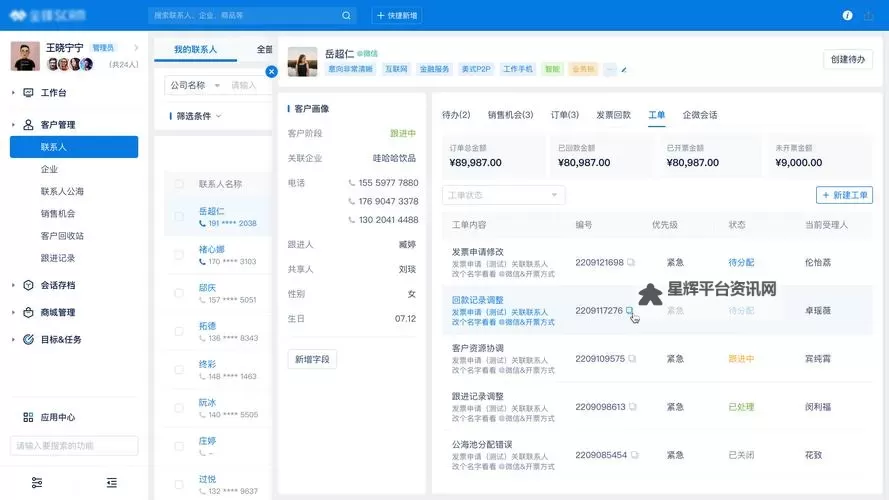The height and width of the screenshot is (500, 889).
Task: Click the copy icon beside ticket 2209085454
Action: coord(634,455)
